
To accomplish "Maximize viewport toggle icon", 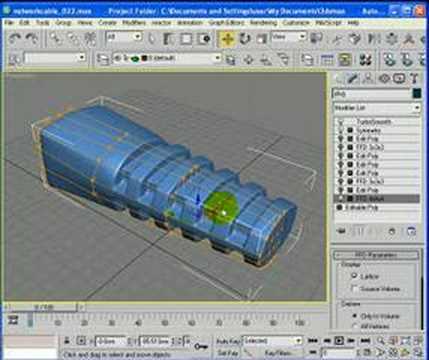I will coord(418,352).
